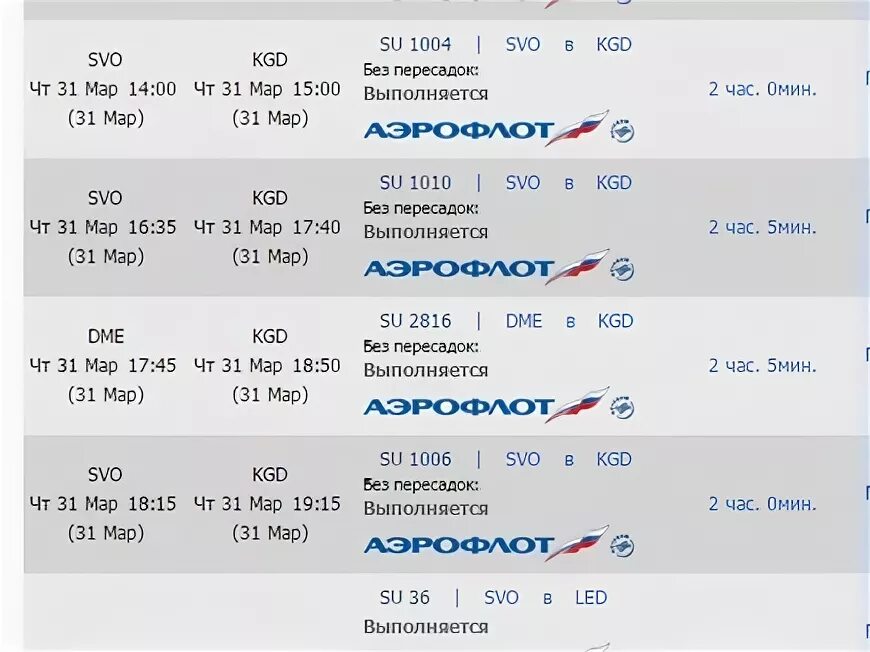The width and height of the screenshot is (870, 652).
Task: Click the Aeroflot logo in the SU 1004 row
Action: (x=487, y=129)
